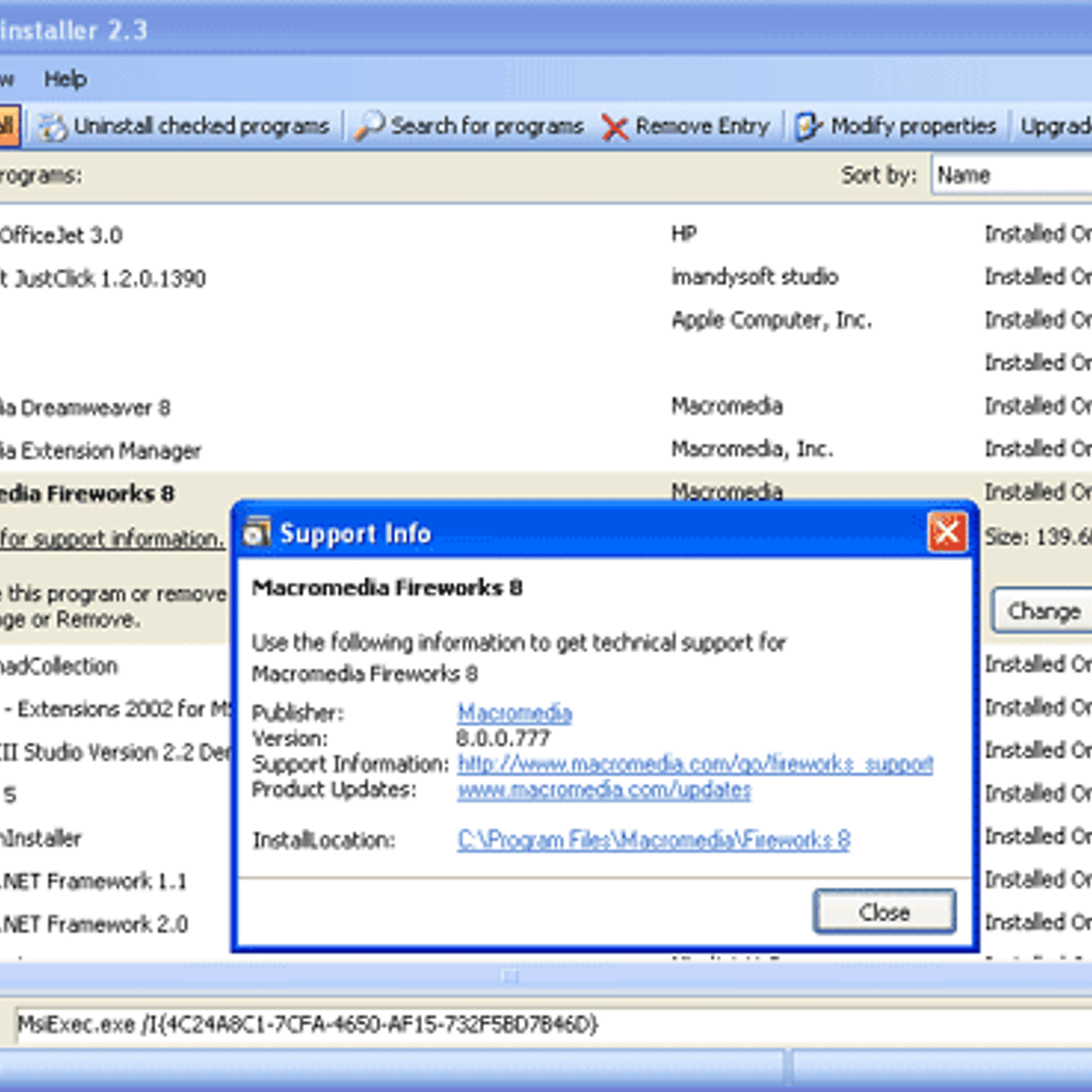Close Support Info with the red X
Viewport: 1092px width, 1092px height.
[x=946, y=531]
